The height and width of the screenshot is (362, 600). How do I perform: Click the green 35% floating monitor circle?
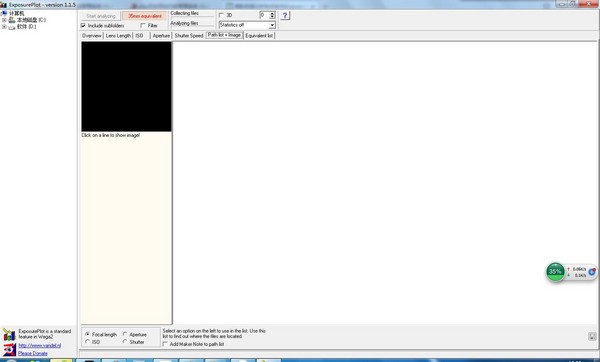coord(555,272)
